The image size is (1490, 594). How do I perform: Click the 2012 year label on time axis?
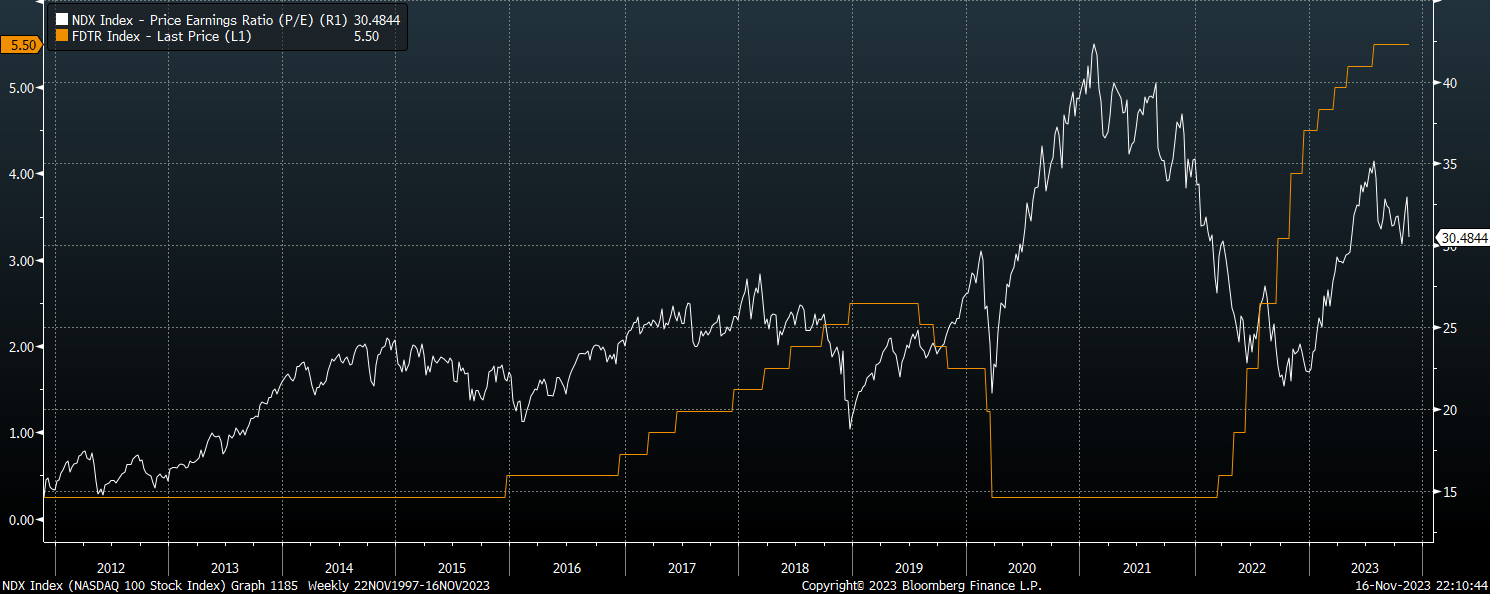[x=110, y=568]
